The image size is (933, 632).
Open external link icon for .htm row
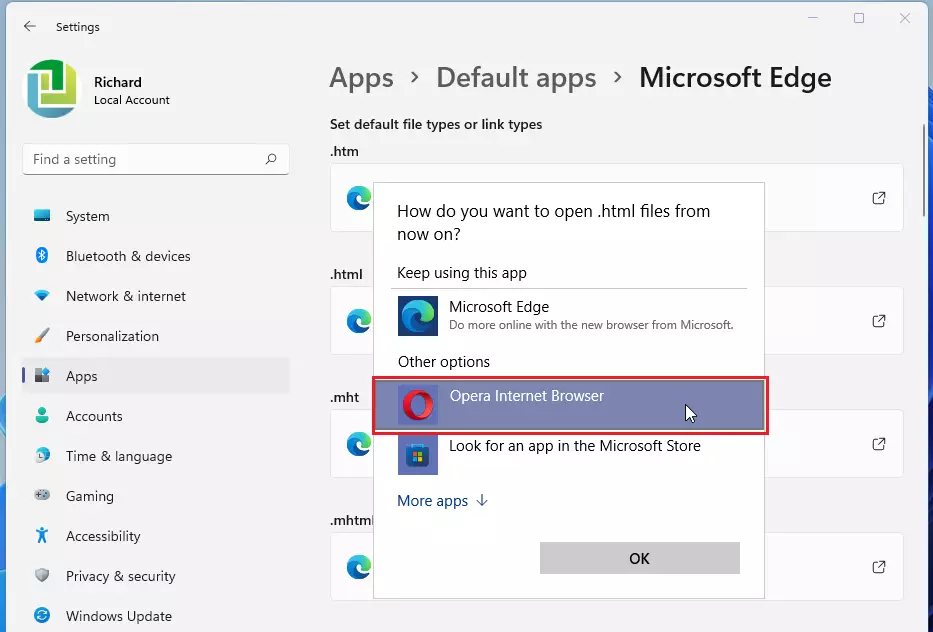pyautogui.click(x=879, y=198)
